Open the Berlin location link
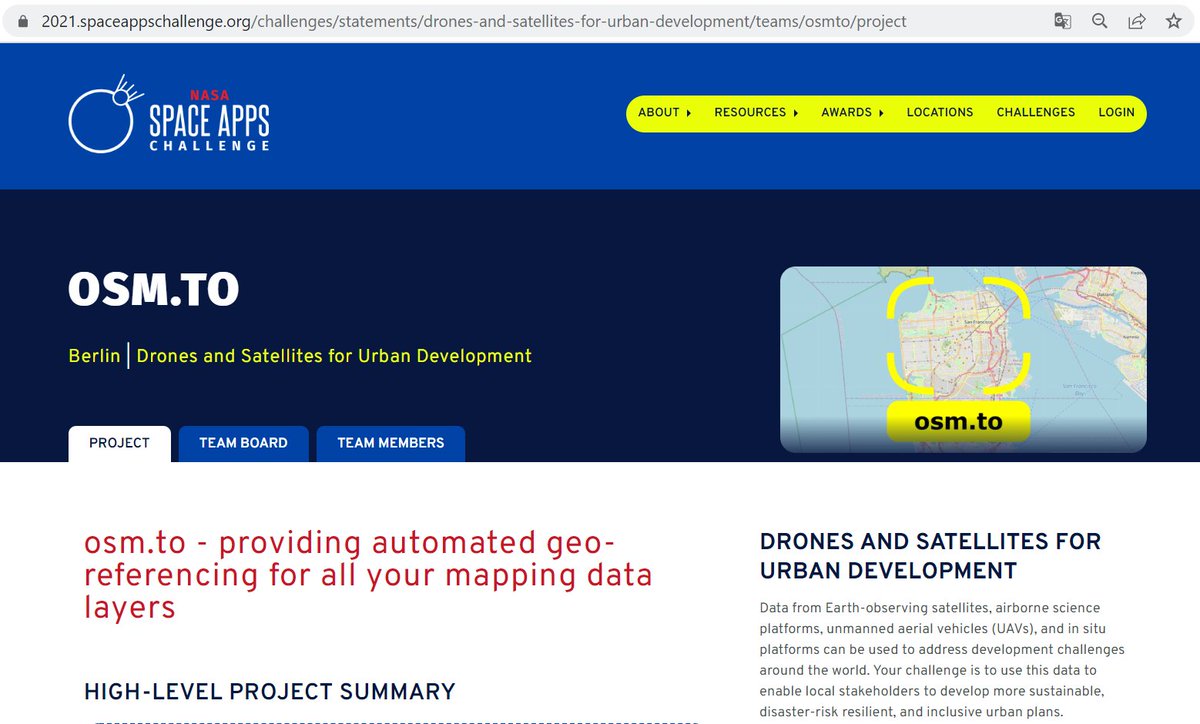 point(94,356)
